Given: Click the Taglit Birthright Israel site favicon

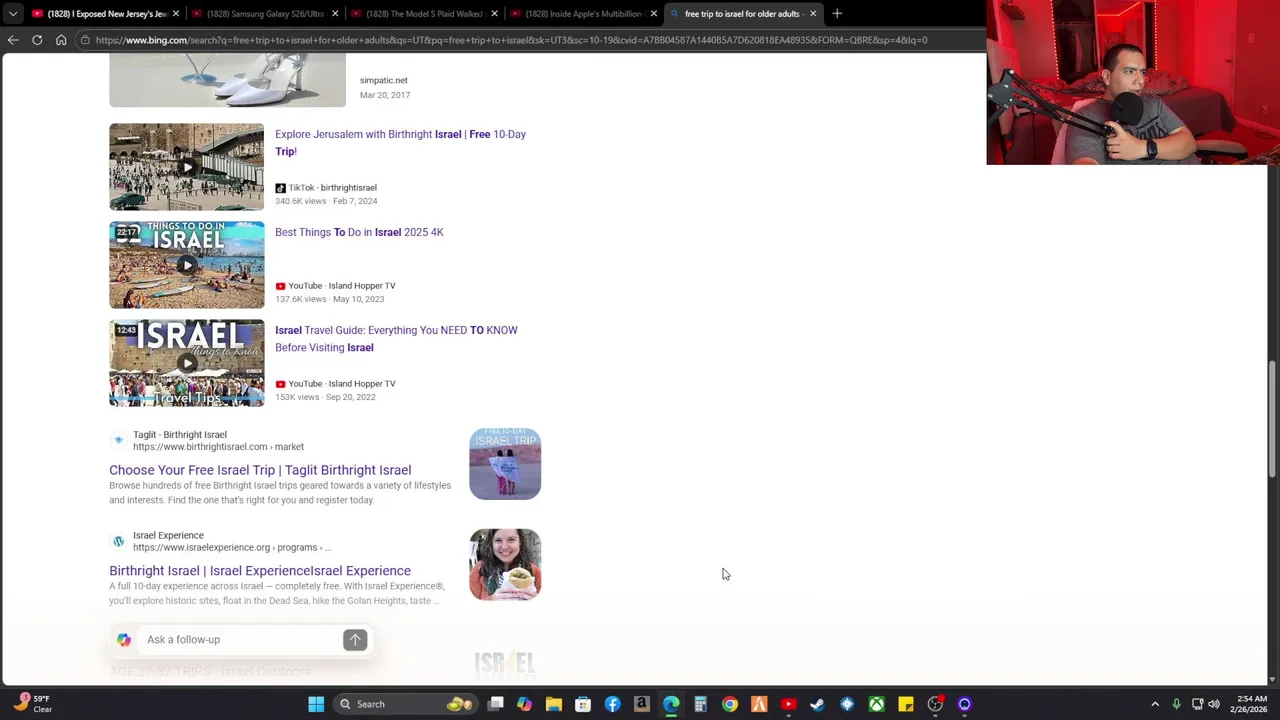Looking at the screenshot, I should 118,440.
